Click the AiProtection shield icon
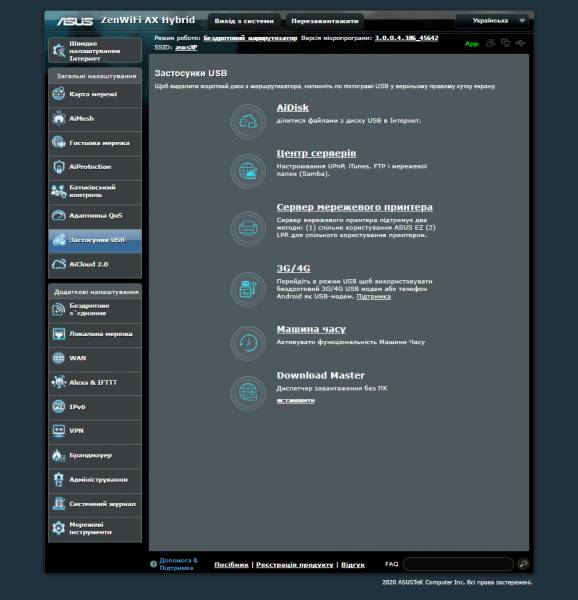The width and height of the screenshot is (578, 600). 59,167
